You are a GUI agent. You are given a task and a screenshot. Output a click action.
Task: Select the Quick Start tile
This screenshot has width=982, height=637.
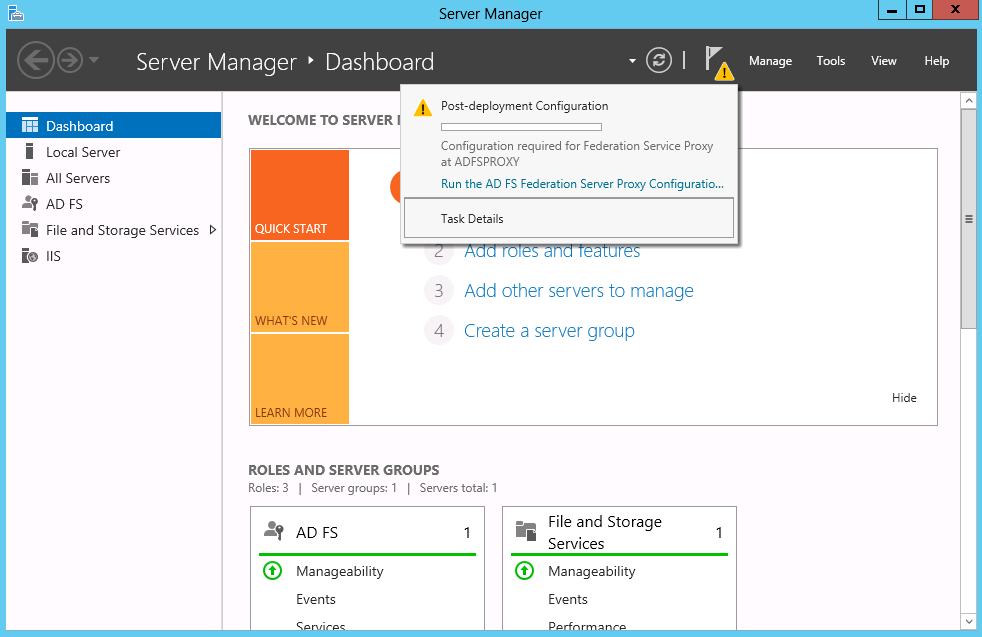[299, 195]
